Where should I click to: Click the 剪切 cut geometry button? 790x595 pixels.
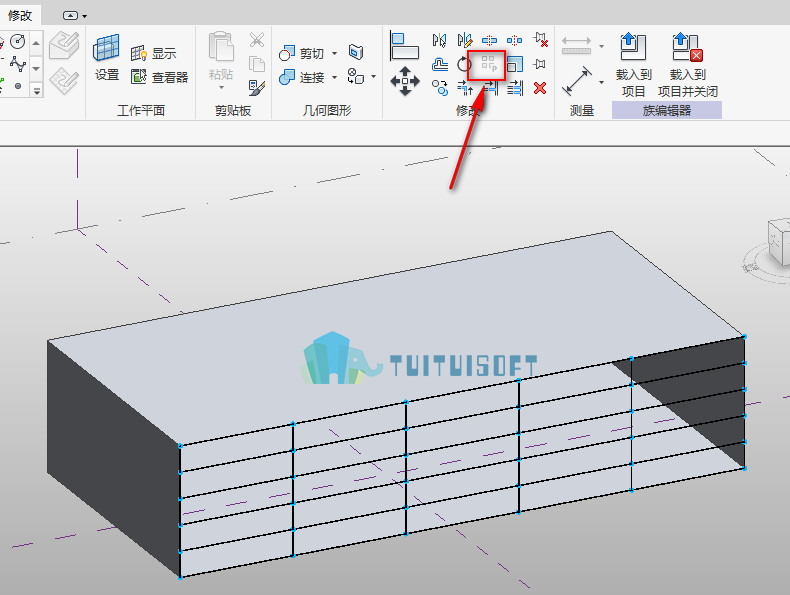click(x=301, y=53)
